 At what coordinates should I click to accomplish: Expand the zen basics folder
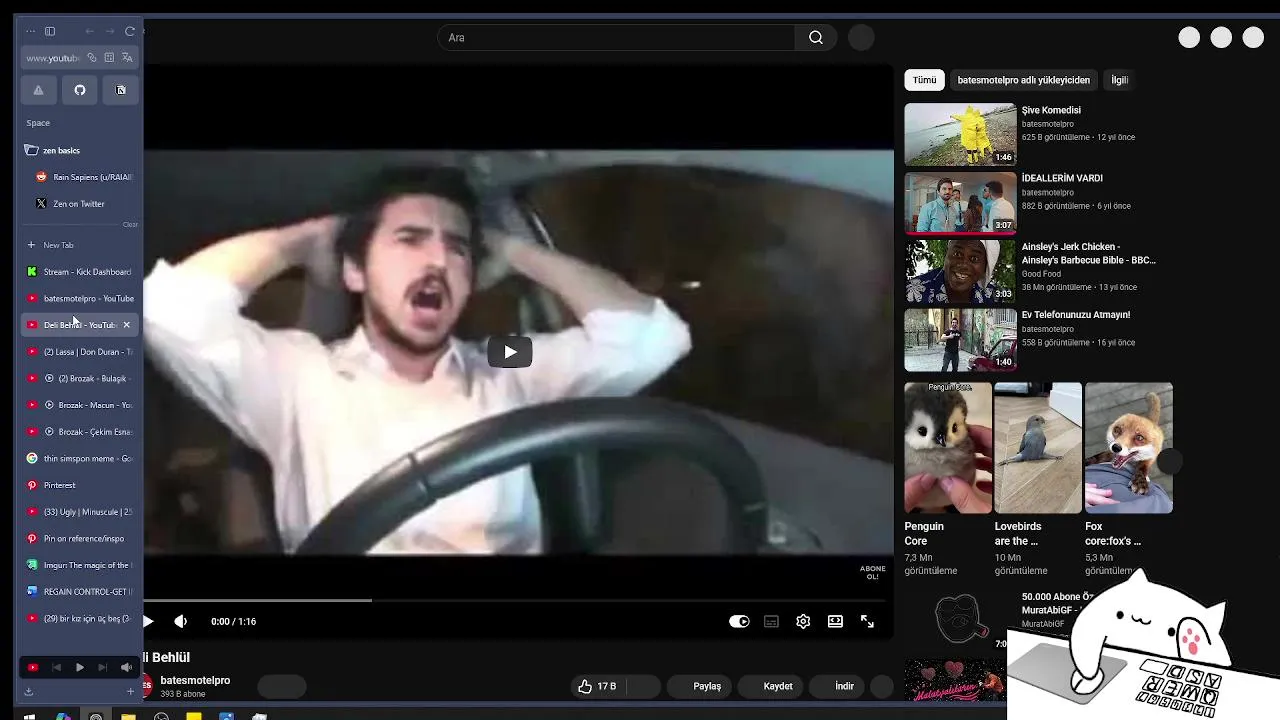[80, 150]
